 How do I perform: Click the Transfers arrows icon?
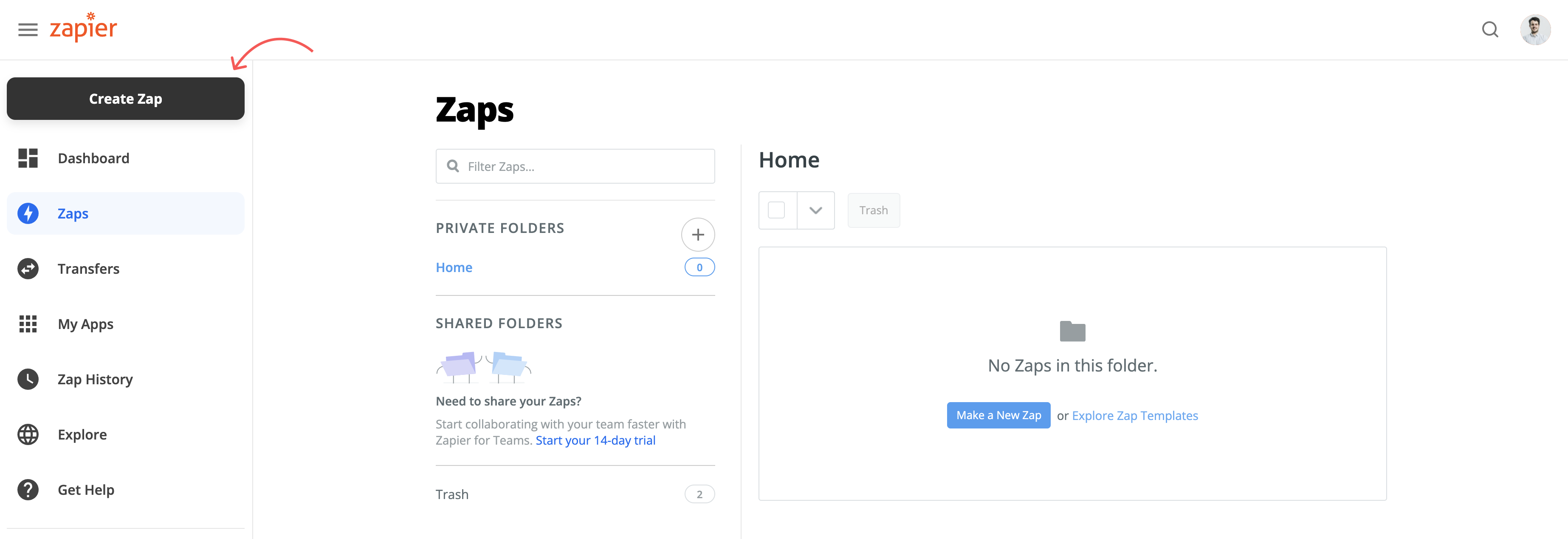(x=28, y=269)
